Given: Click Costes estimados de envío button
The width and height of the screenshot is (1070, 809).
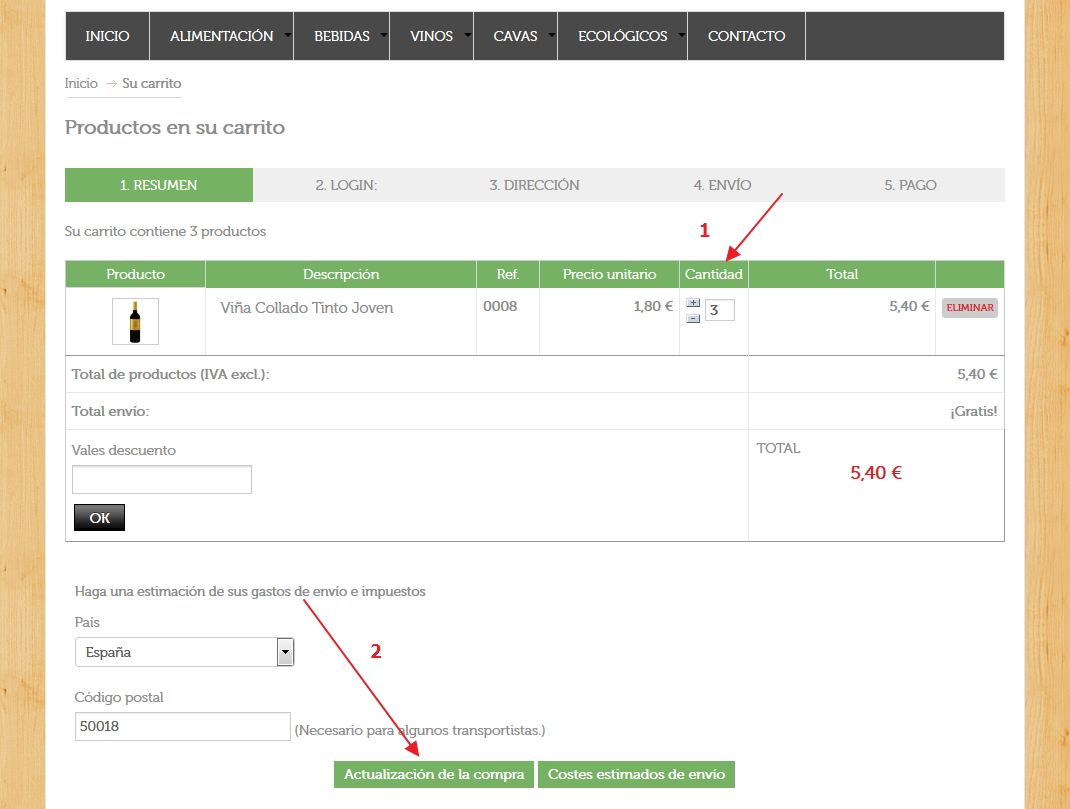Looking at the screenshot, I should [636, 774].
